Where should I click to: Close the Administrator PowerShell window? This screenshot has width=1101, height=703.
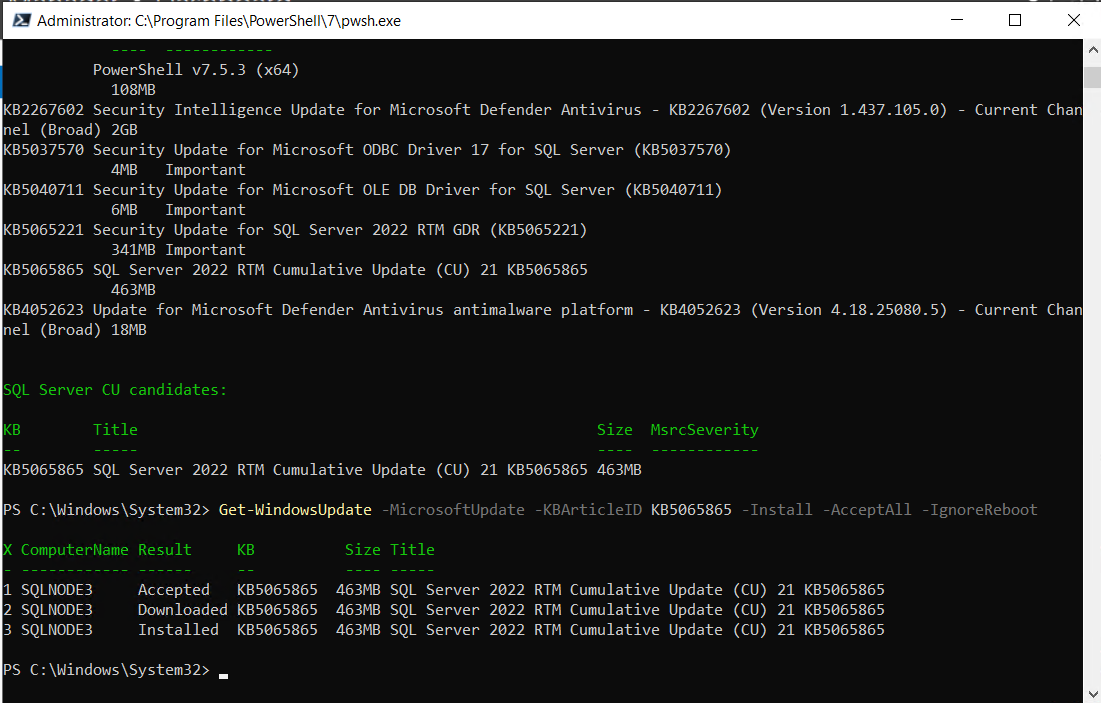[1073, 20]
